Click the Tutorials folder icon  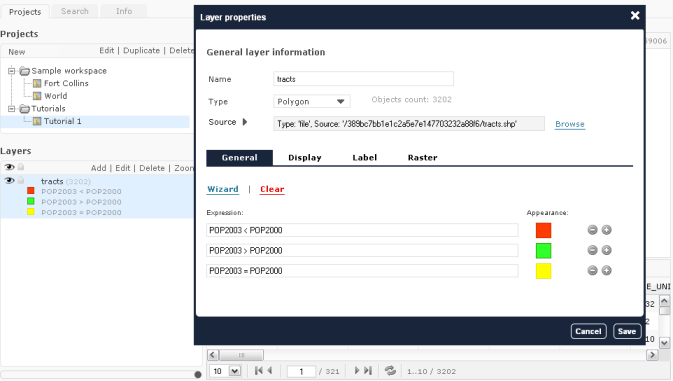click(24, 109)
